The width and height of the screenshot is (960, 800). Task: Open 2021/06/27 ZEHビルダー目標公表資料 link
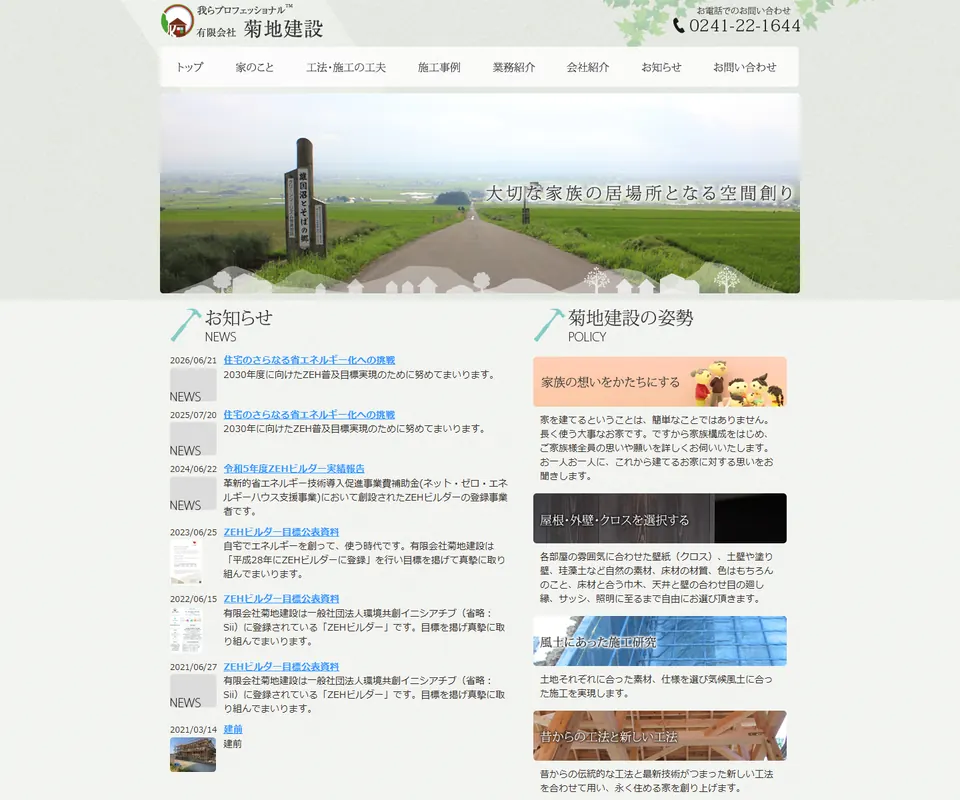click(x=281, y=667)
